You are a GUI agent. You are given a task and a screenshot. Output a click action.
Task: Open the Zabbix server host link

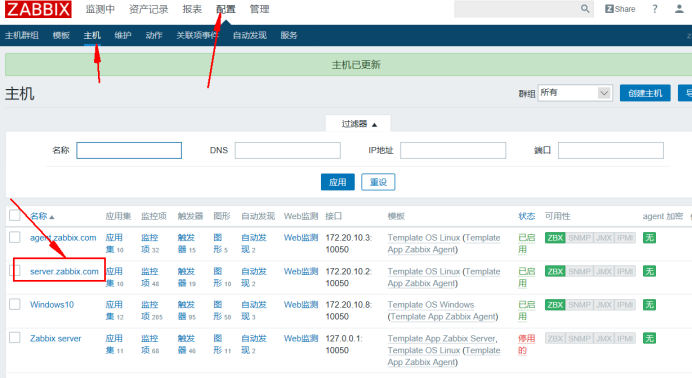(56, 338)
